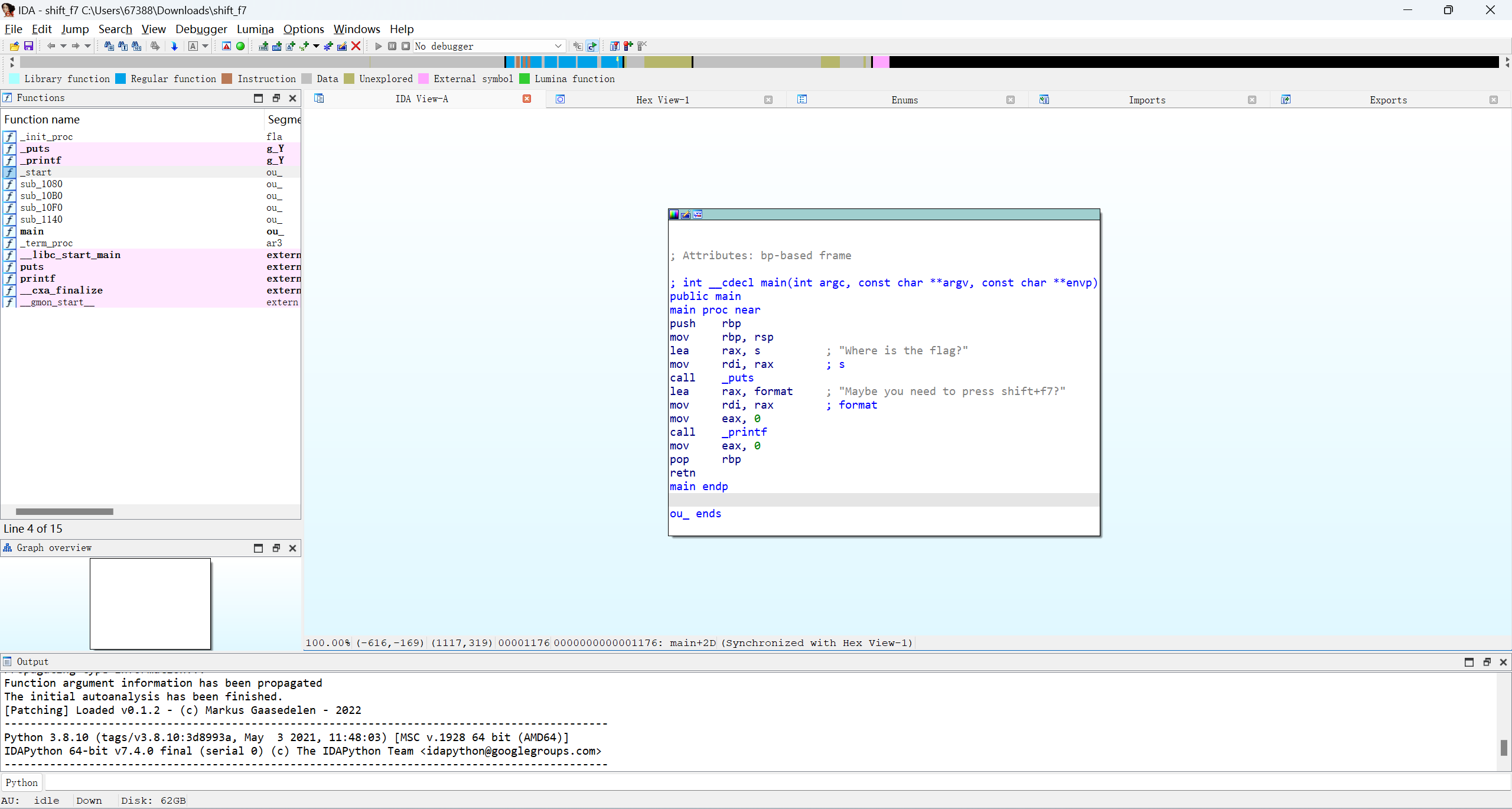Screen dimensions: 1512x809
Task: Open the File menu
Action: (x=13, y=29)
